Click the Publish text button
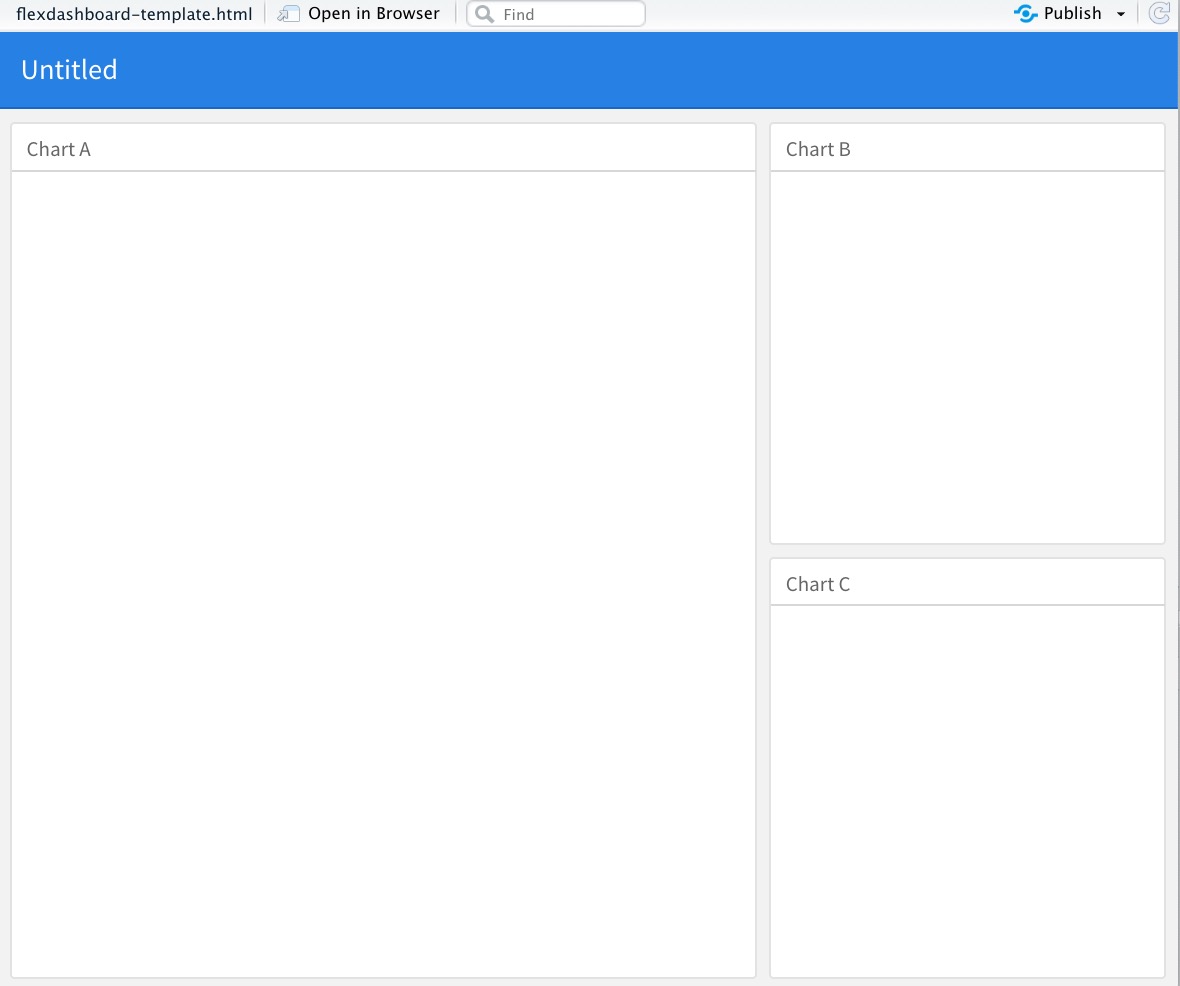The height and width of the screenshot is (986, 1180). point(1072,14)
